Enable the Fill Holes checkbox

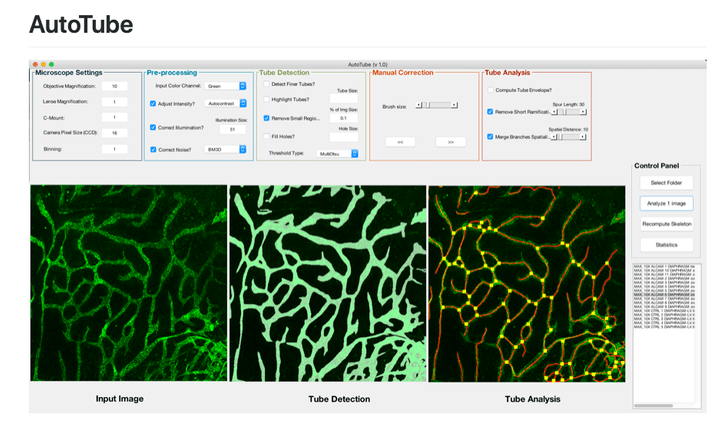point(266,136)
